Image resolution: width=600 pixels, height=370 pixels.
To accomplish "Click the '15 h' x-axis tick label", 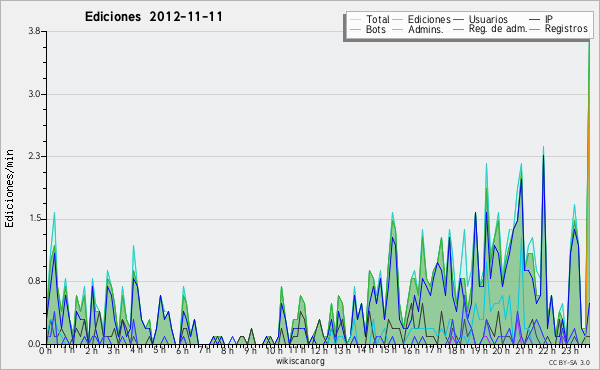I will coord(387,350).
